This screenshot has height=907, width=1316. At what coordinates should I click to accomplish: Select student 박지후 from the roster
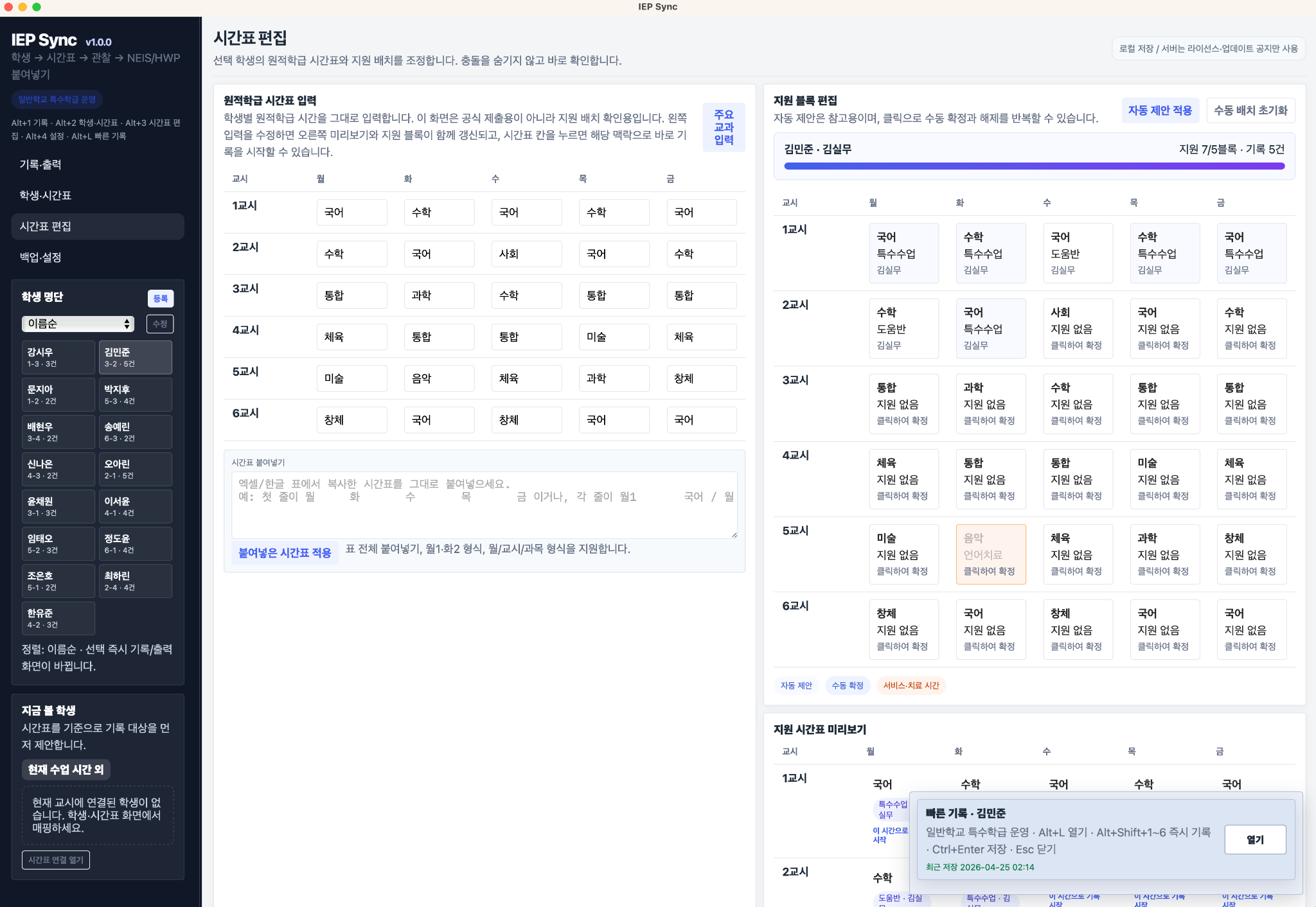click(x=136, y=394)
